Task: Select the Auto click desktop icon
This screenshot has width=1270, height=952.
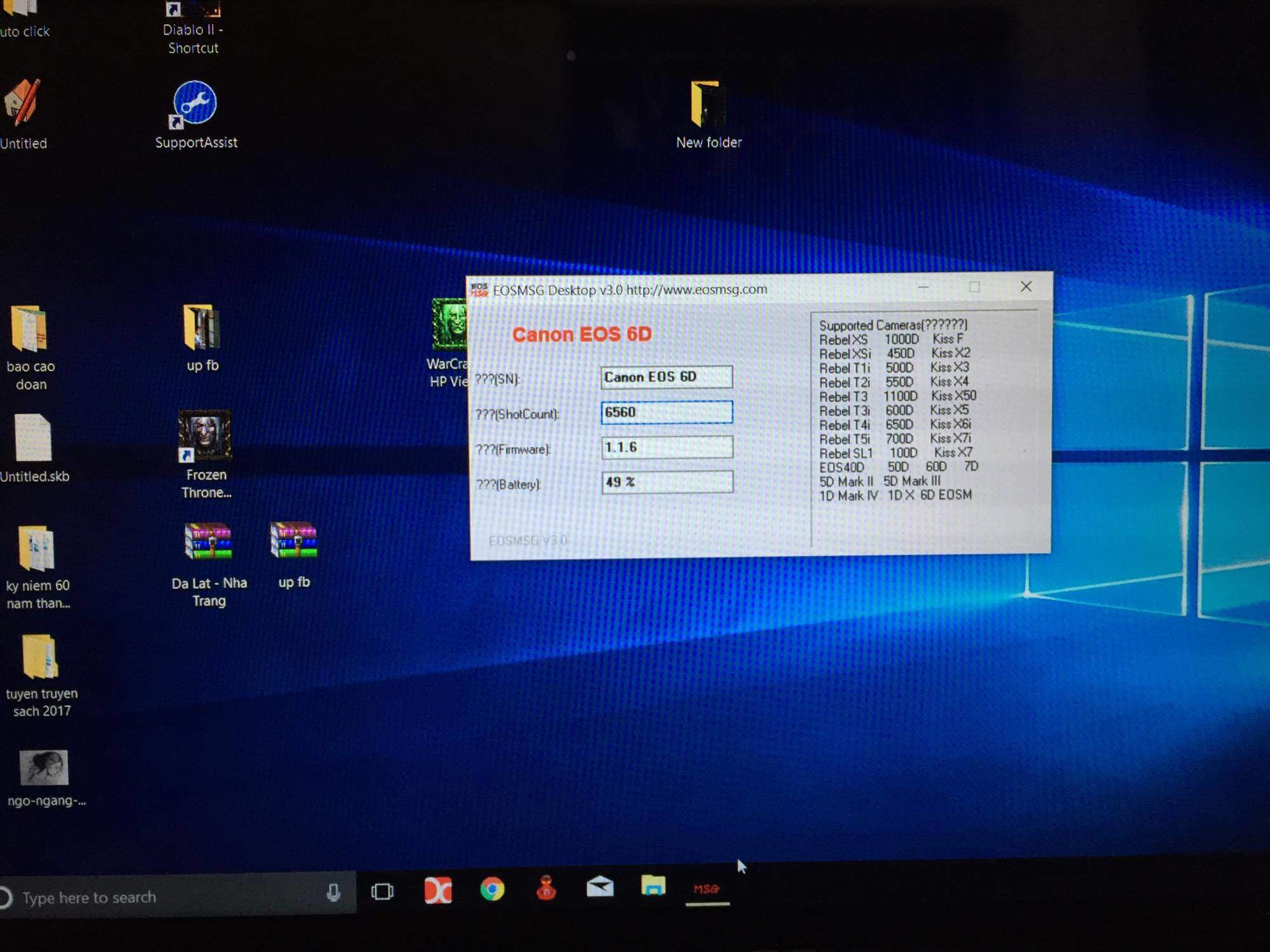Action: coord(20,8)
